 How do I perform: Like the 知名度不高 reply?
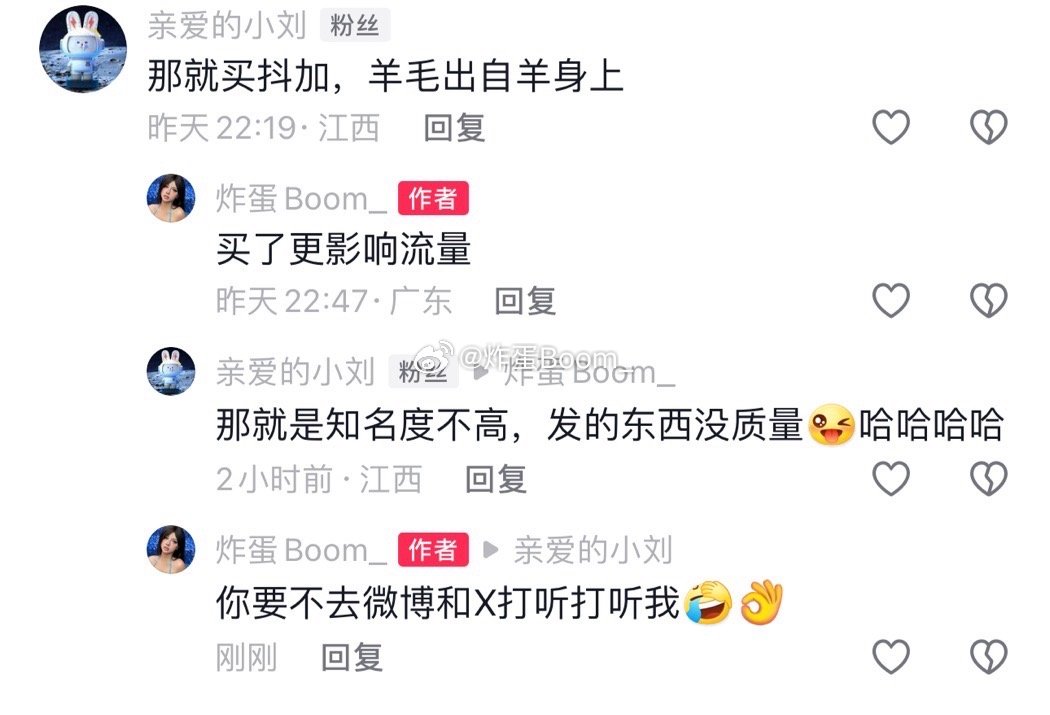(x=891, y=478)
